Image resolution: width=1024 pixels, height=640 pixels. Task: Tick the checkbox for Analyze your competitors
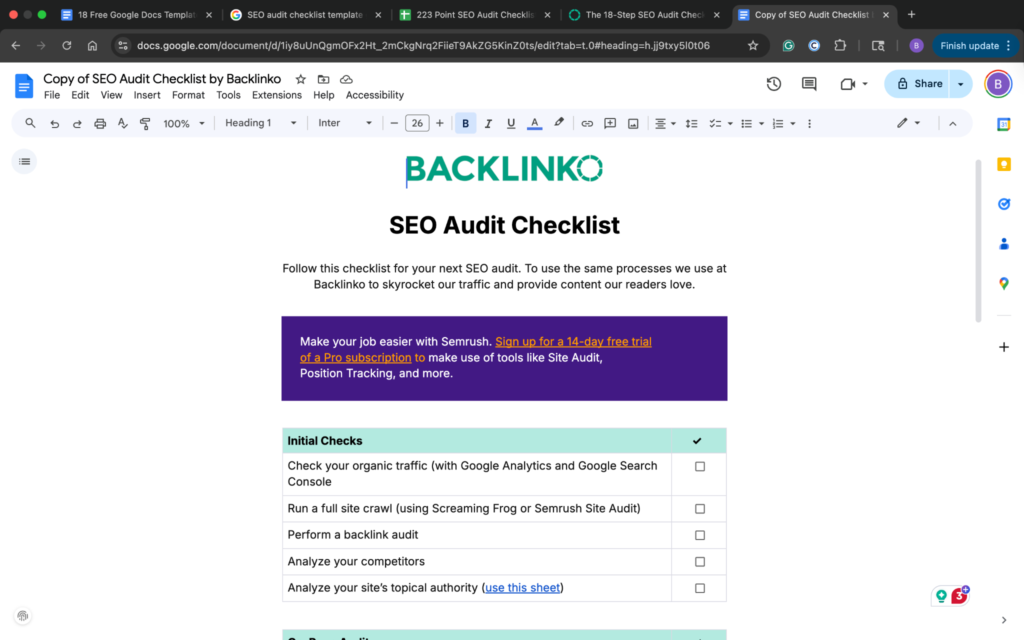tap(698, 561)
